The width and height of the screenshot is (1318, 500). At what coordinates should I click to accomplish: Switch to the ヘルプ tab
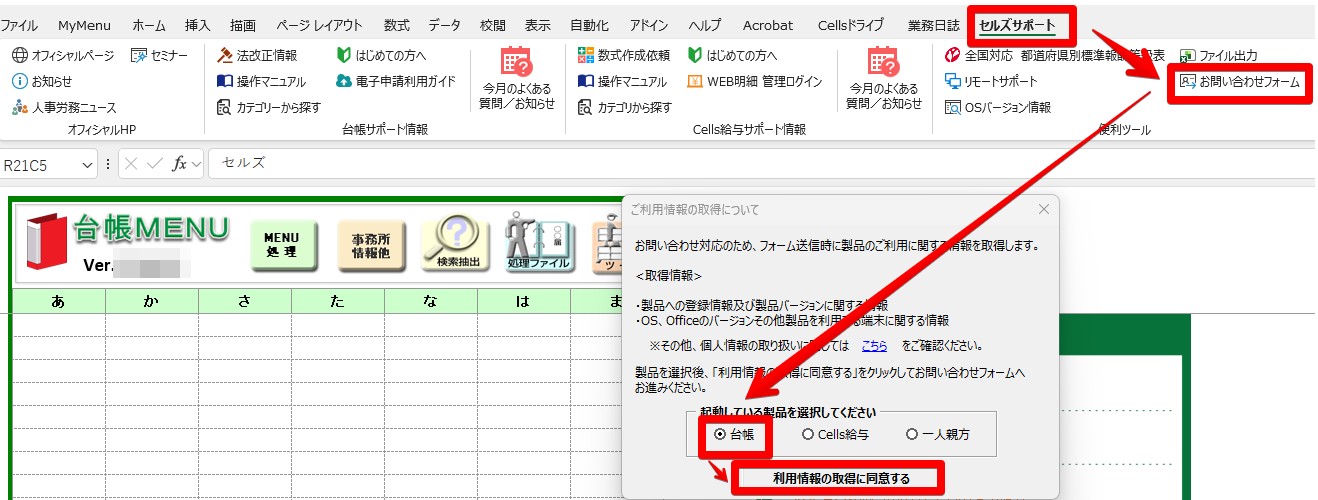[x=705, y=25]
